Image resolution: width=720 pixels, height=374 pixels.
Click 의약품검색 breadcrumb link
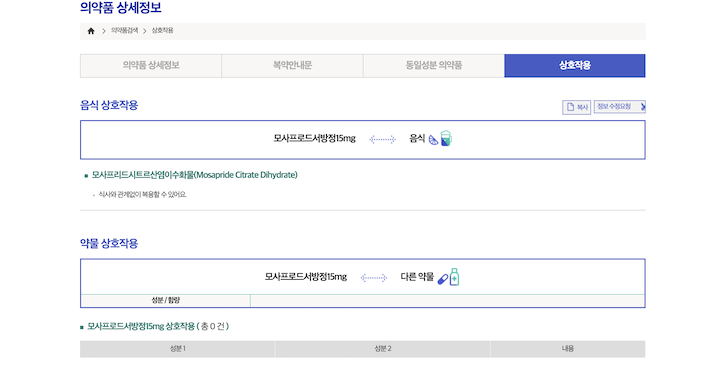[x=124, y=30]
